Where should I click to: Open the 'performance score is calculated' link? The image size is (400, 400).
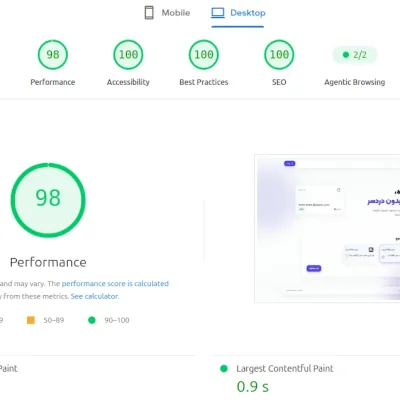point(115,284)
